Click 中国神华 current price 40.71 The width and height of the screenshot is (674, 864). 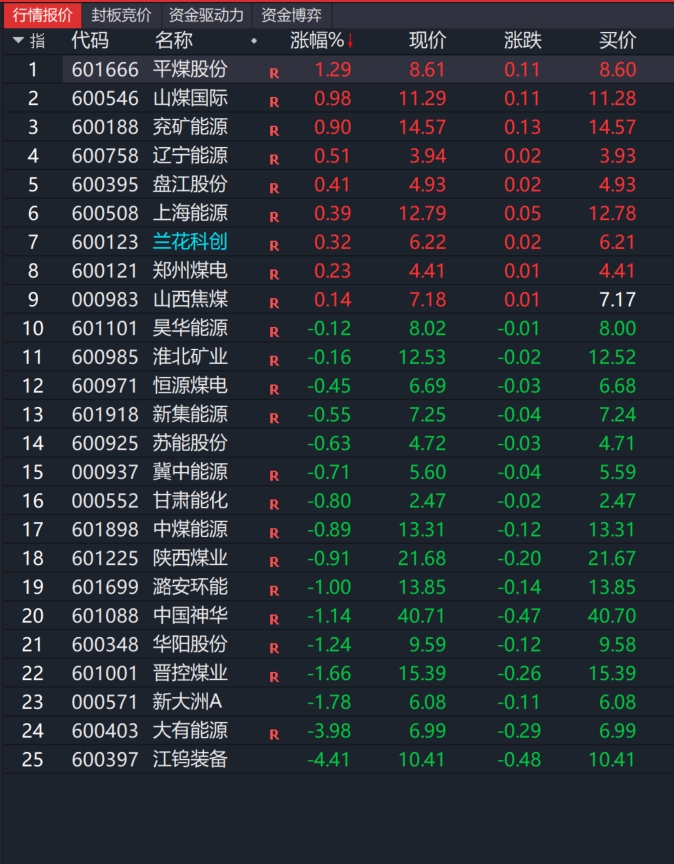click(422, 615)
